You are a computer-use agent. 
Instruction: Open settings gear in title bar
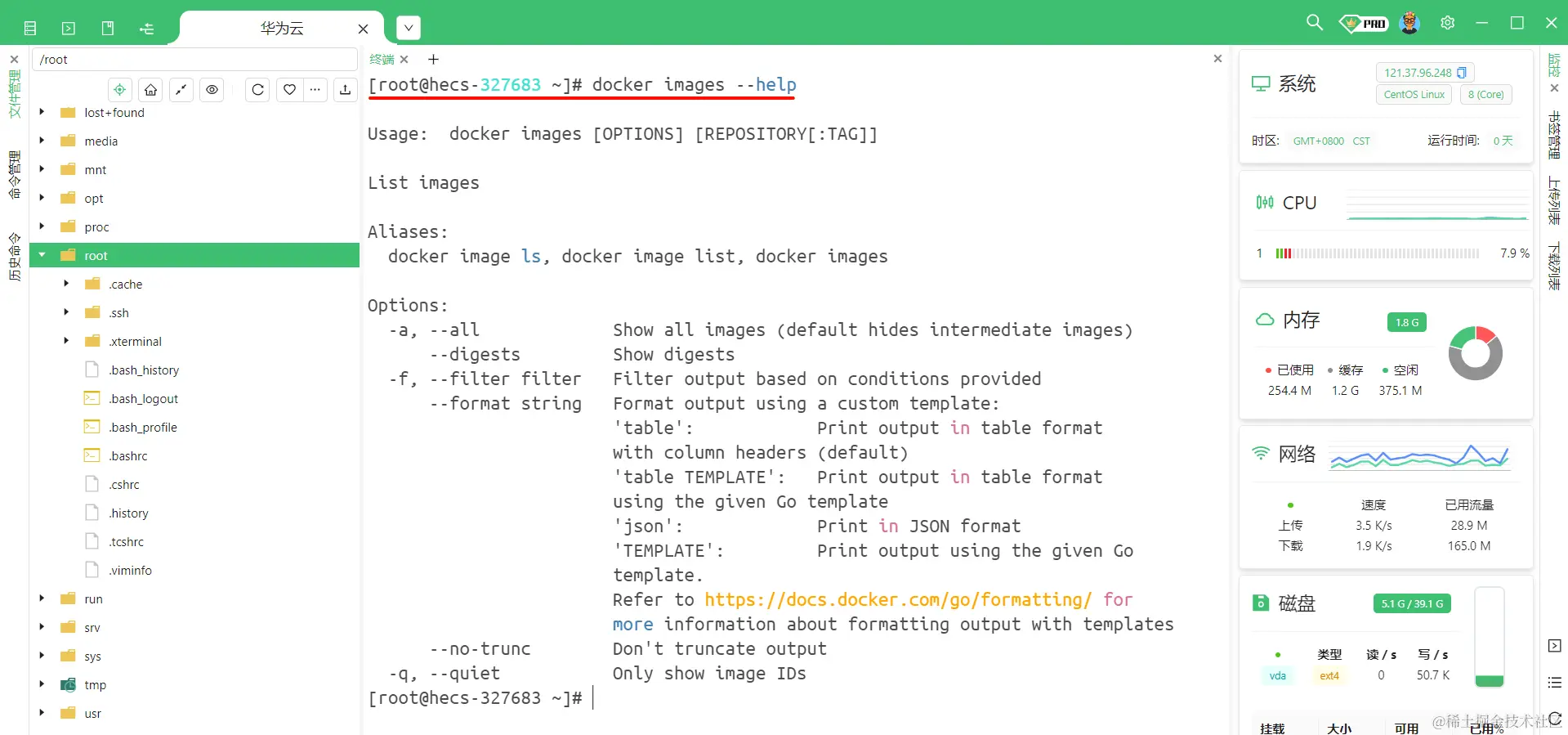[x=1448, y=23]
